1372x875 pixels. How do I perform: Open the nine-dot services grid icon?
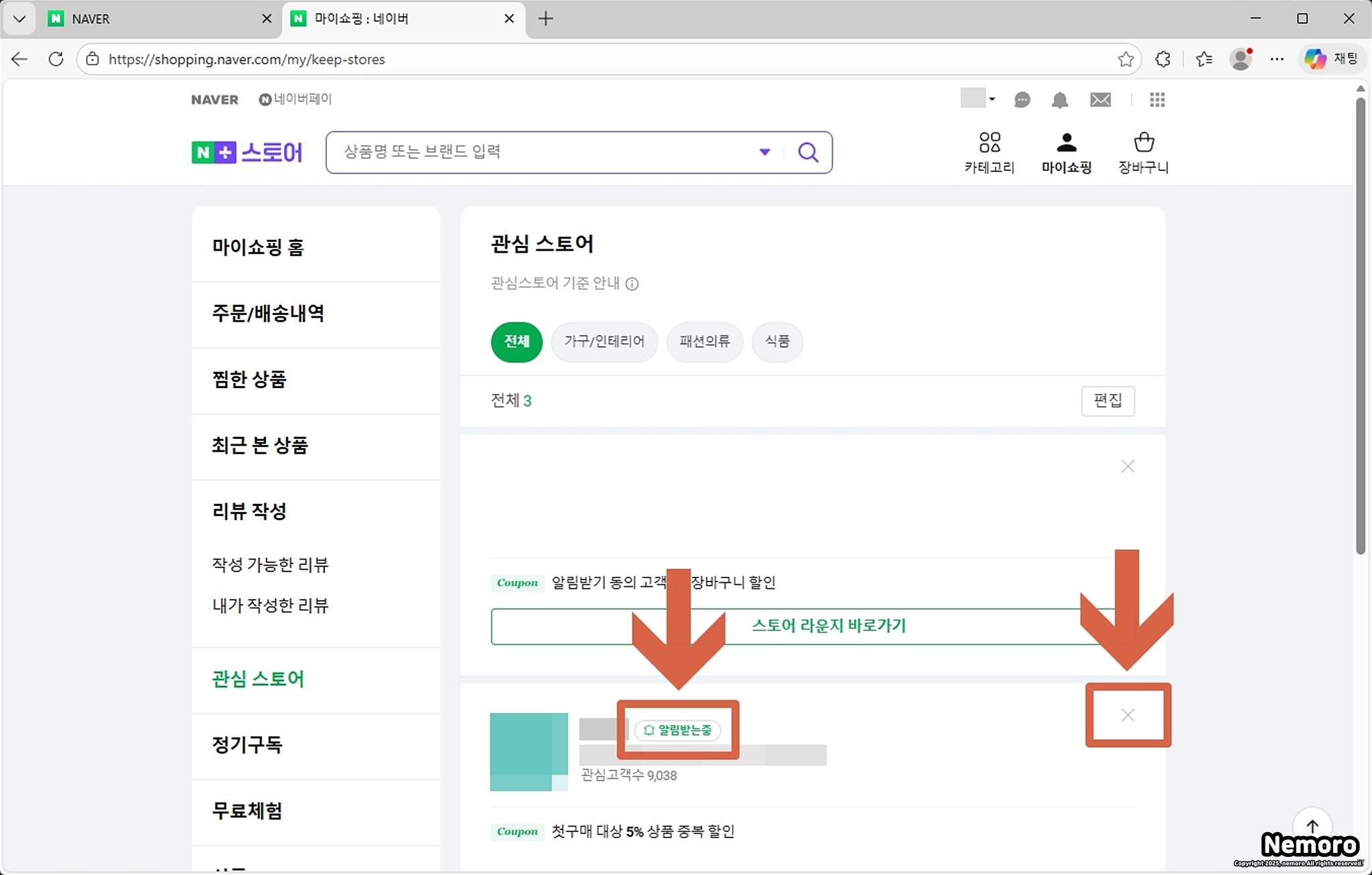pyautogui.click(x=1157, y=100)
